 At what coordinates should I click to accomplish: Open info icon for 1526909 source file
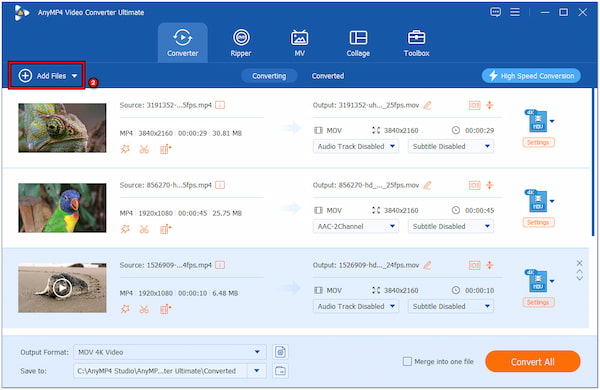[x=220, y=265]
